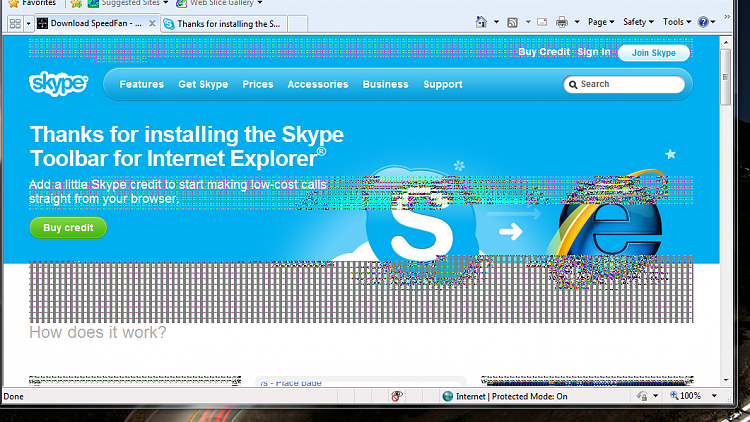Click the Print icon

[x=562, y=22]
